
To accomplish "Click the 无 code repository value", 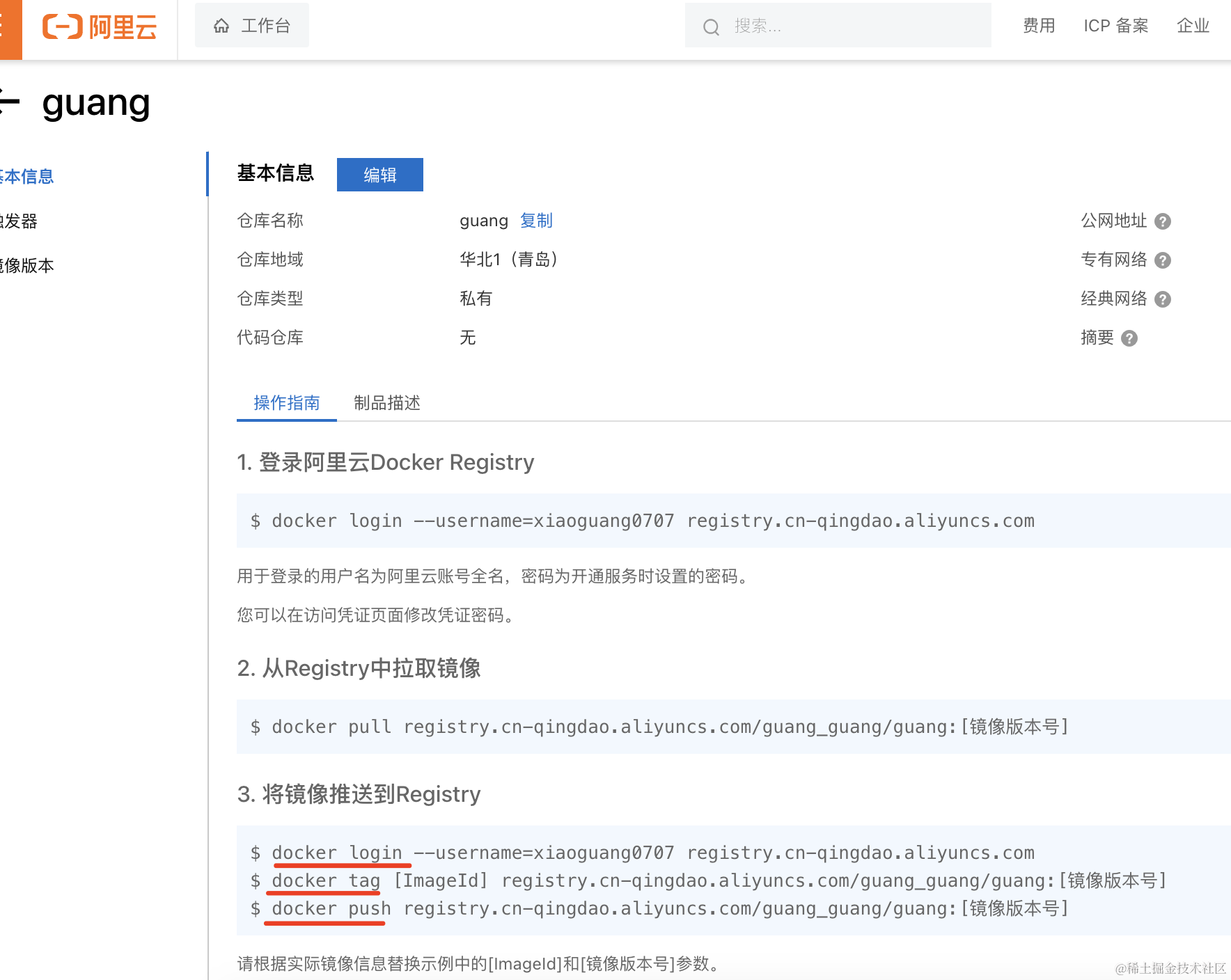I will coord(468,338).
